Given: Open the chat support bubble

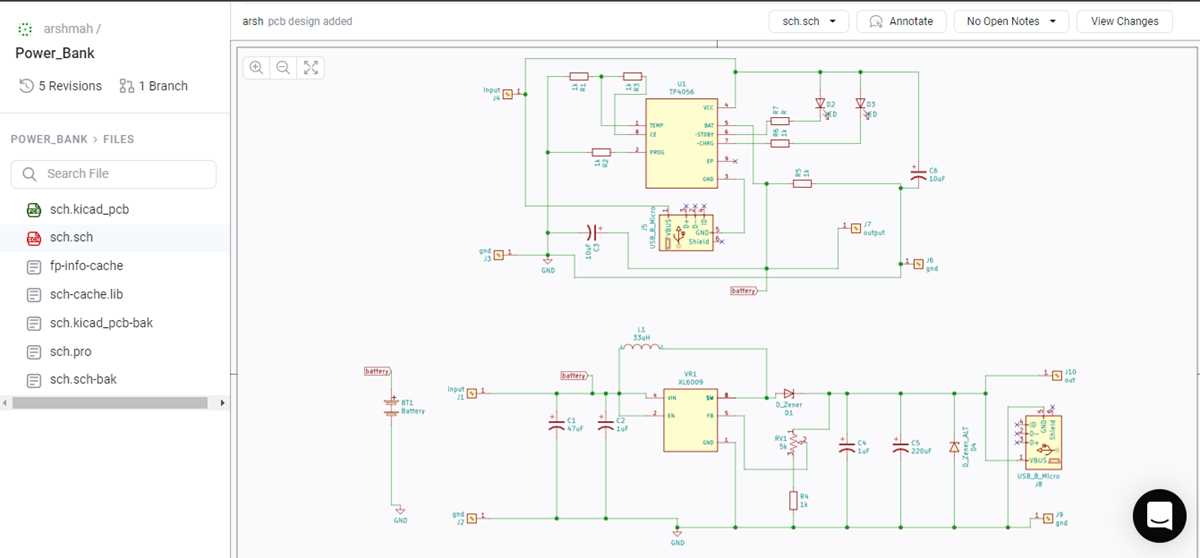Looking at the screenshot, I should [x=1159, y=516].
